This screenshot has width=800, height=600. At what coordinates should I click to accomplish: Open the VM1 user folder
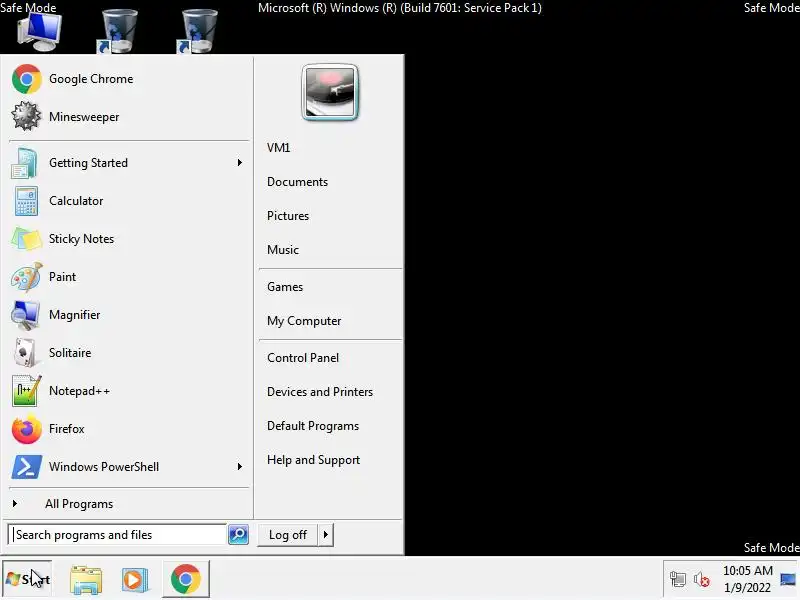(x=279, y=148)
